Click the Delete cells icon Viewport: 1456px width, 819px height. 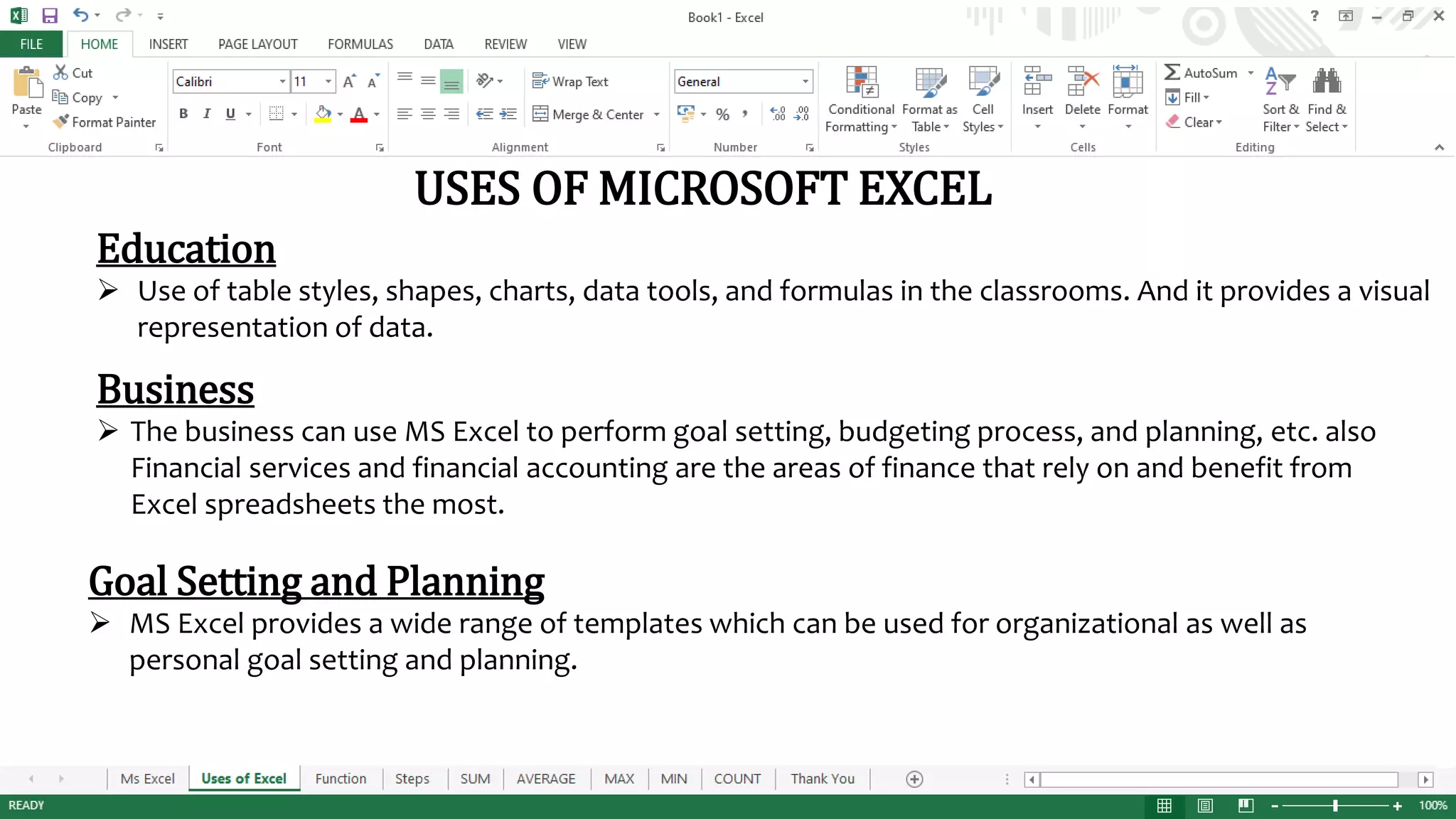tap(1083, 81)
